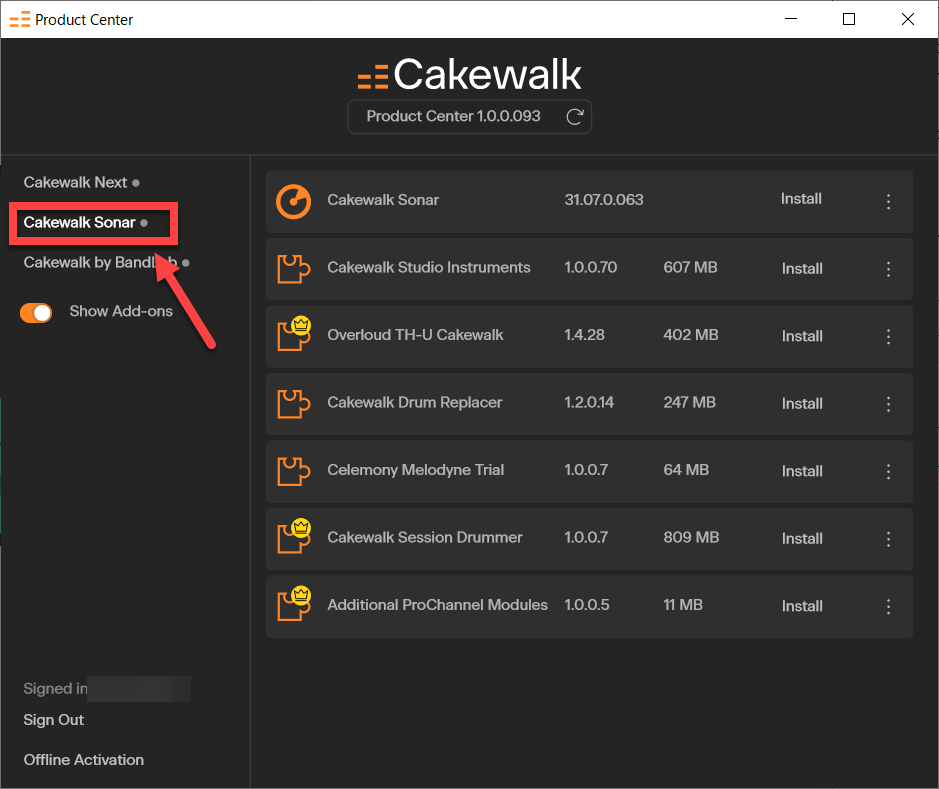Click the 809 MB size value

click(x=691, y=538)
